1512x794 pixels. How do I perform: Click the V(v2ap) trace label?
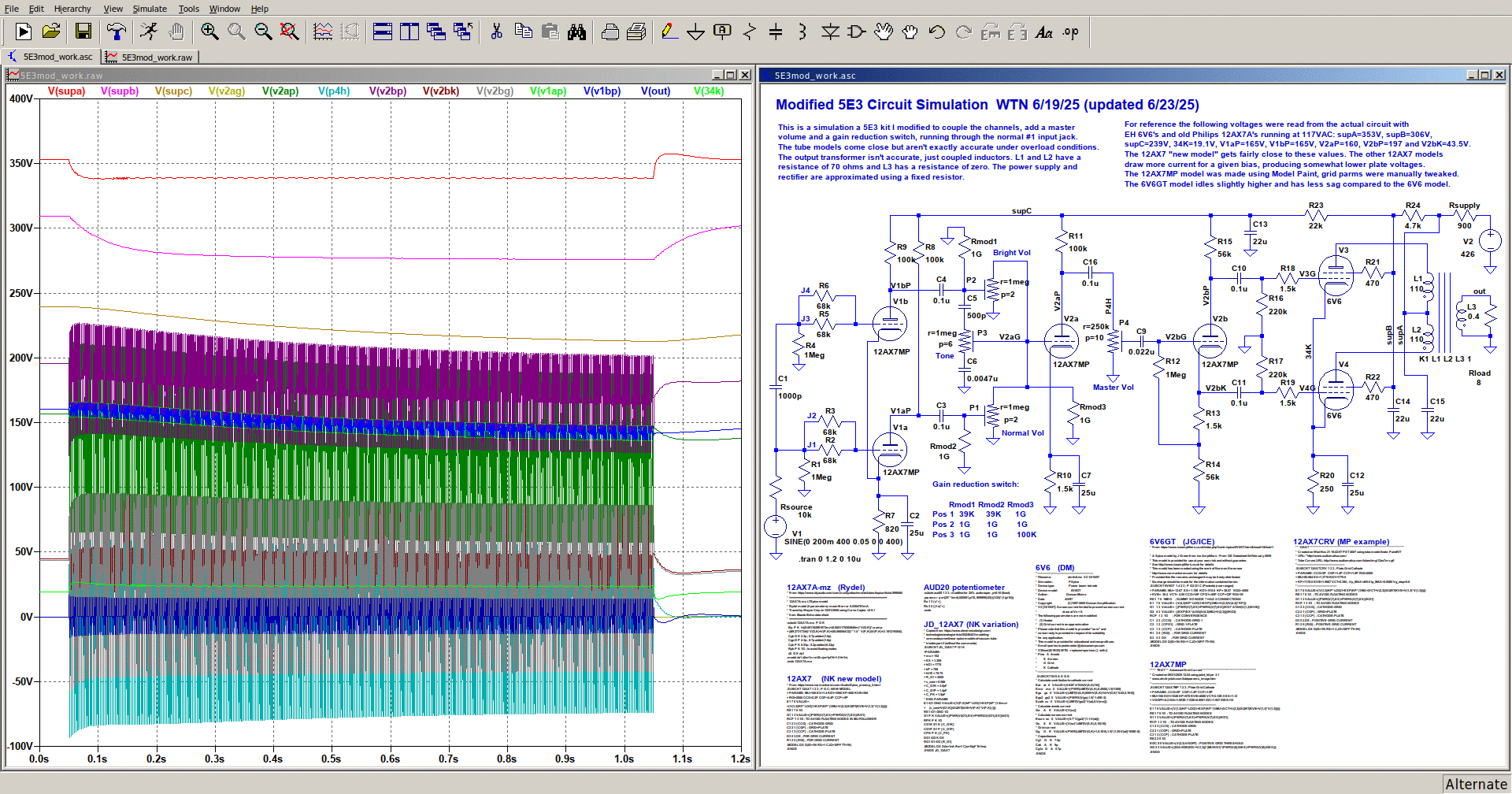280,91
